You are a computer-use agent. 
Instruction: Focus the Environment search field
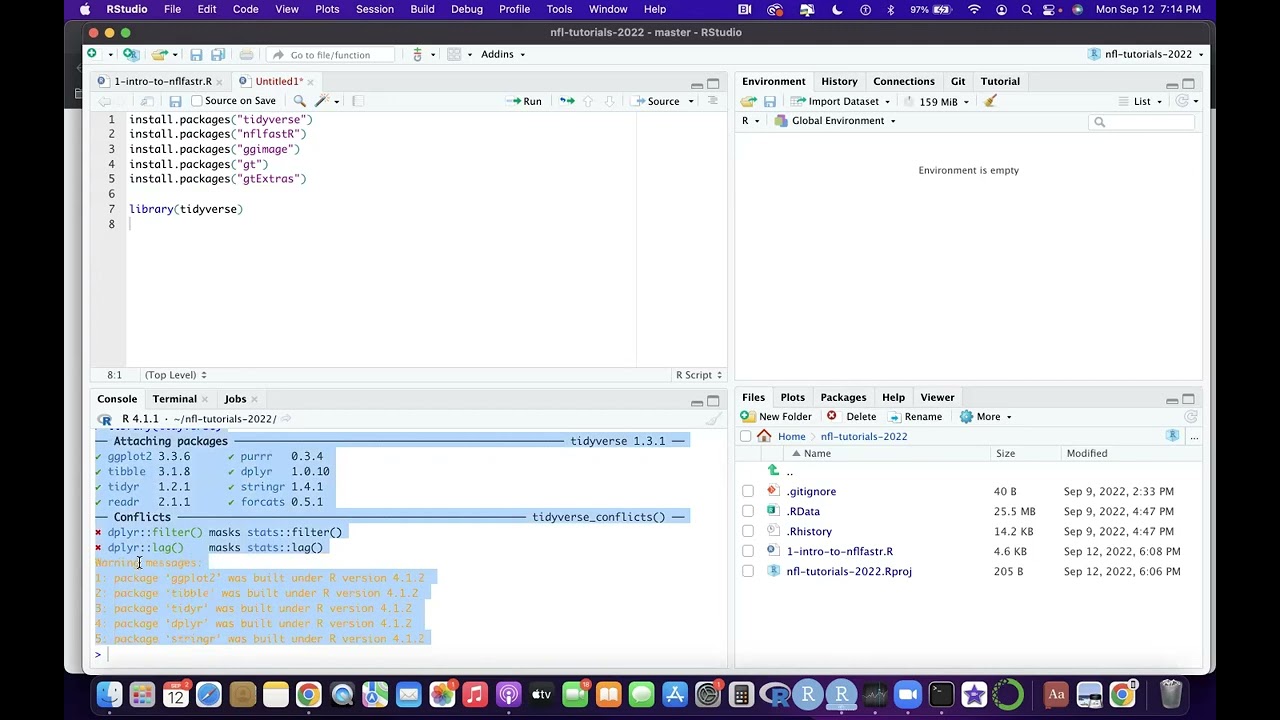tap(1143, 122)
